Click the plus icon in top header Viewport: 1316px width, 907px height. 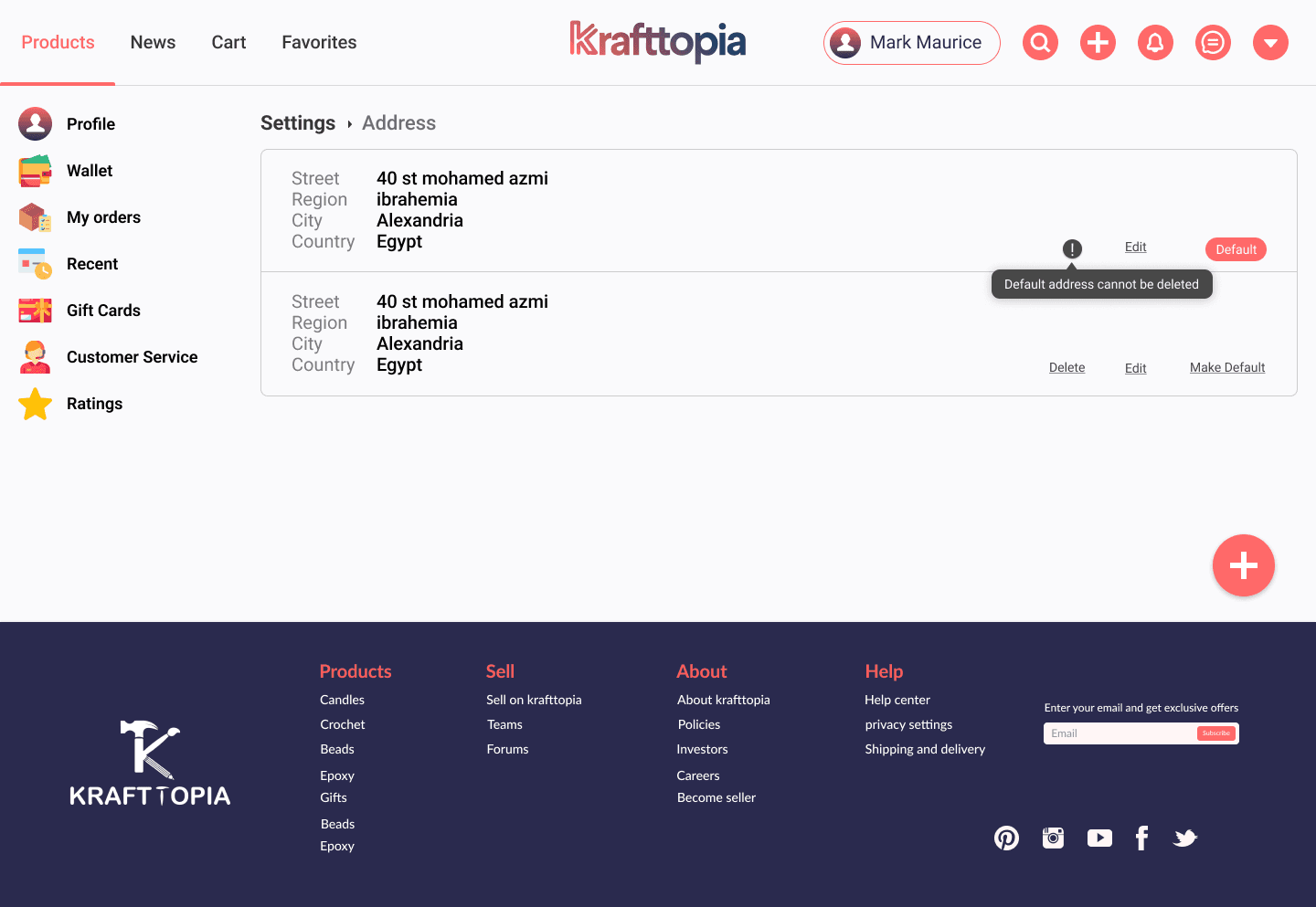tap(1098, 43)
